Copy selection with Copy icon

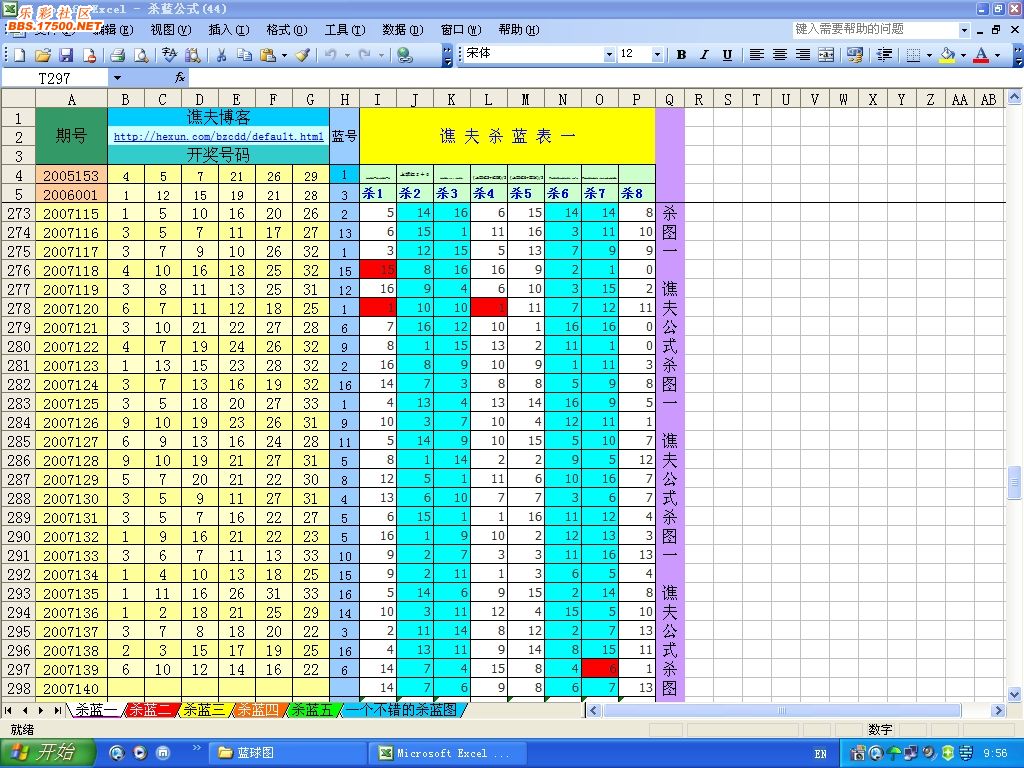pyautogui.click(x=244, y=56)
